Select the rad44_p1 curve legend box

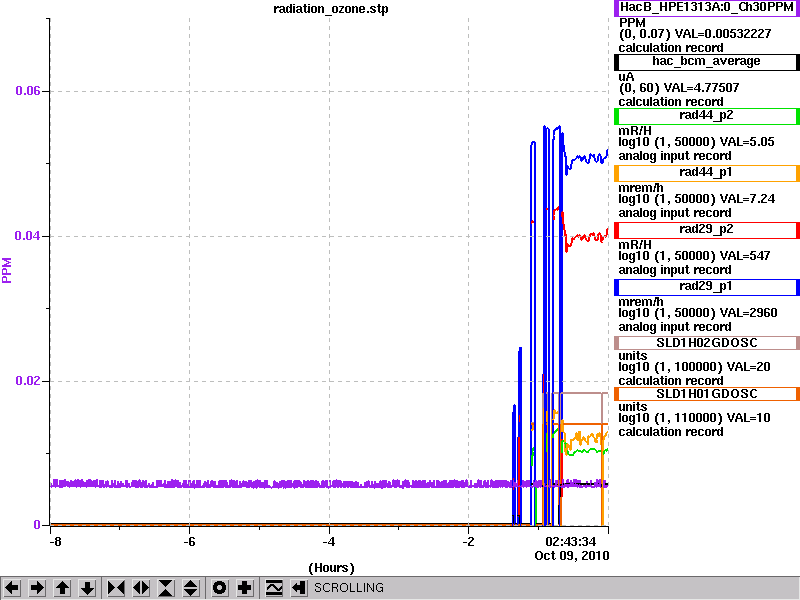tap(707, 173)
